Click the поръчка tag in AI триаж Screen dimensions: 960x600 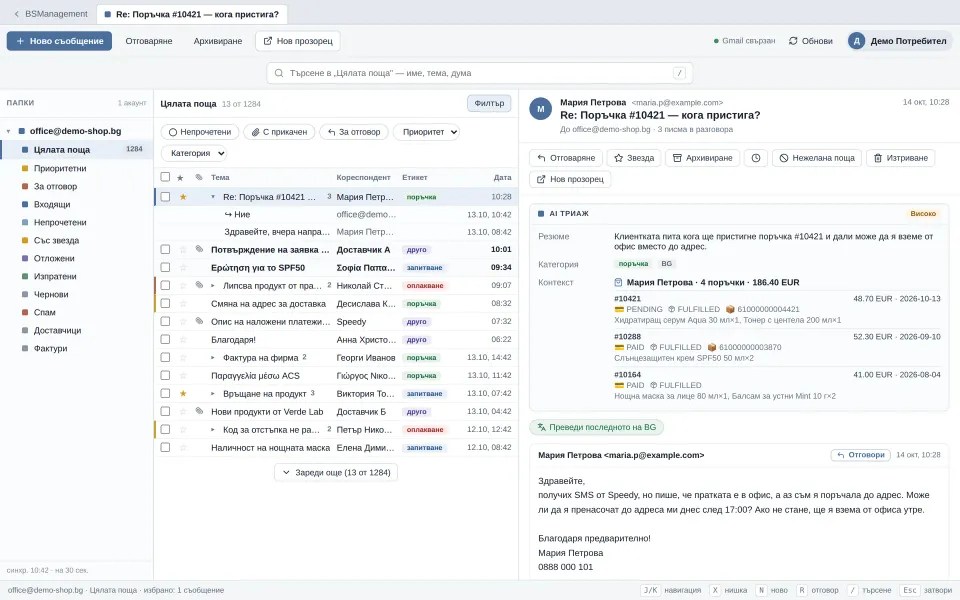[x=633, y=264]
